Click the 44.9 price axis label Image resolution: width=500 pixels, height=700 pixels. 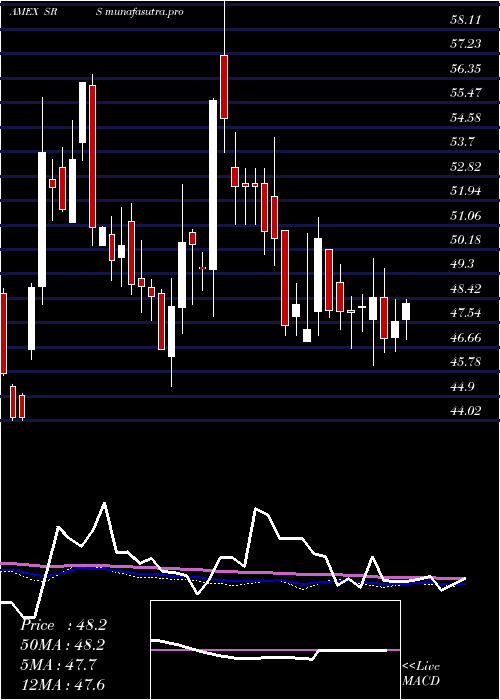[463, 386]
